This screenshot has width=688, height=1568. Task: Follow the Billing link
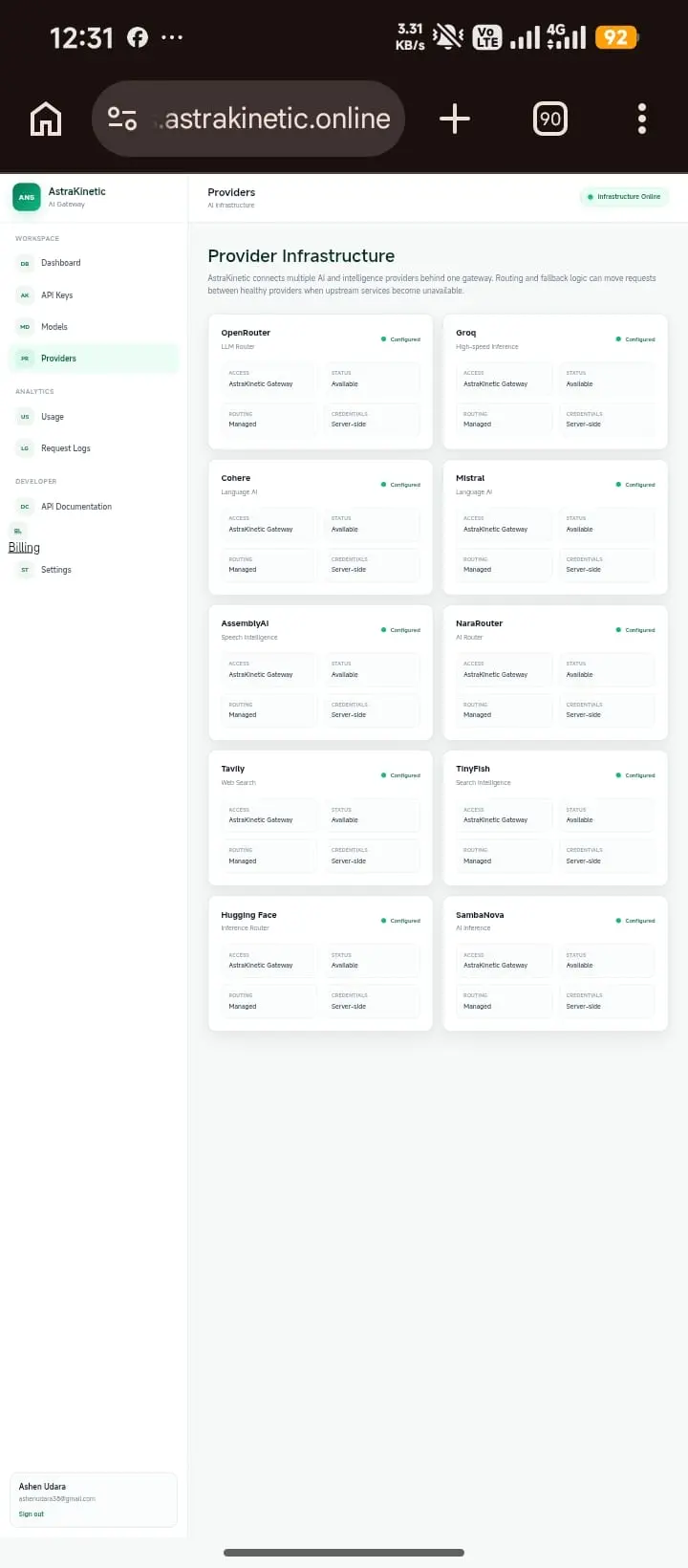[x=24, y=548]
